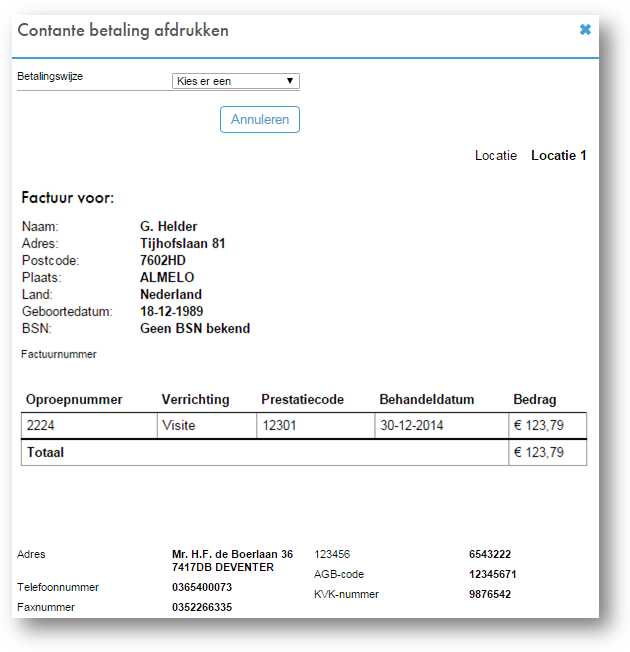Image resolution: width=630 pixels, height=652 pixels.
Task: Click the KVK-nummer value 9876542
Action: coord(490,594)
